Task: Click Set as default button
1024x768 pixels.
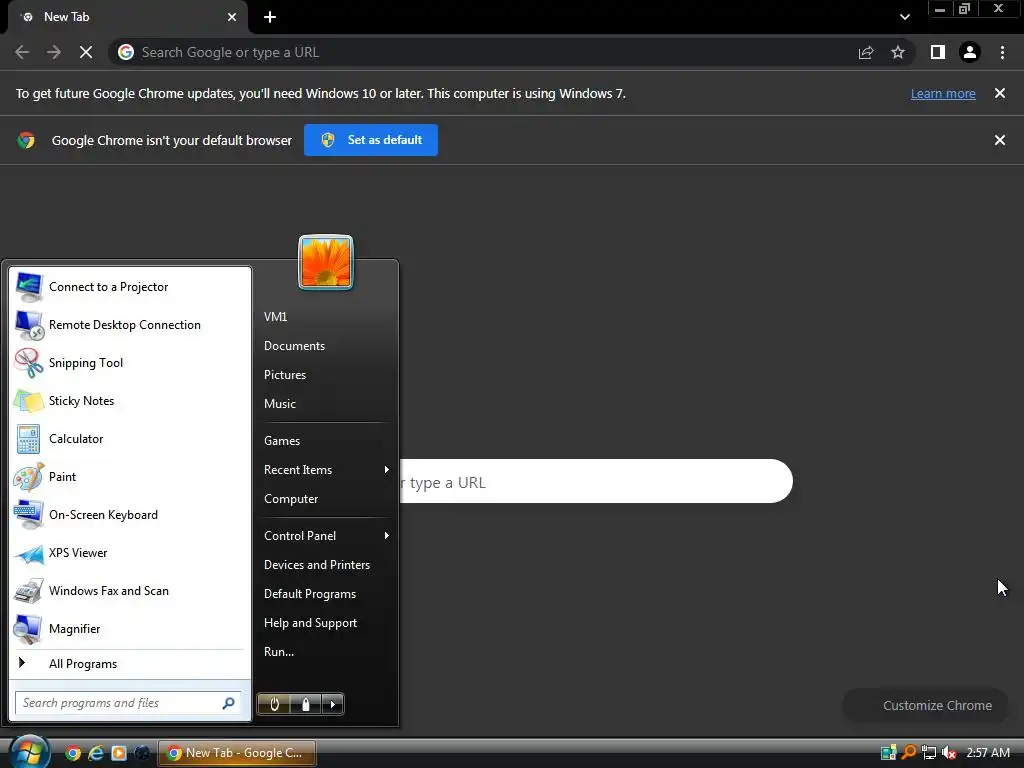Action: click(371, 140)
